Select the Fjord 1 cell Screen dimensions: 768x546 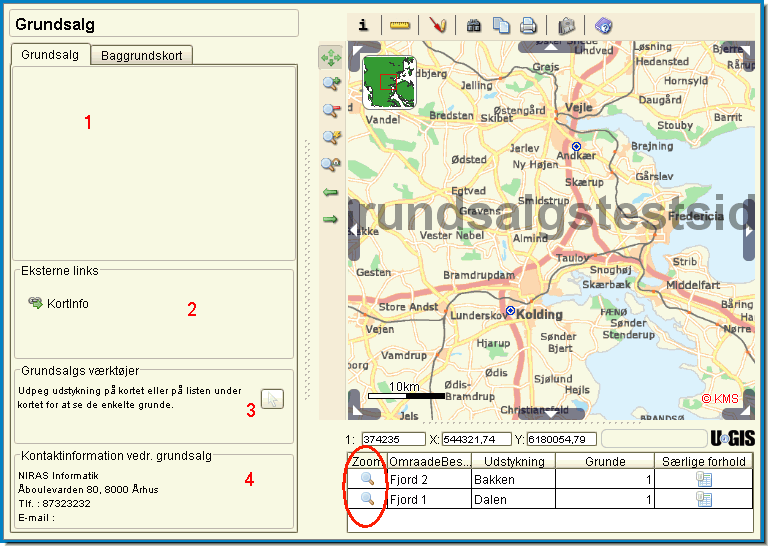coord(430,499)
